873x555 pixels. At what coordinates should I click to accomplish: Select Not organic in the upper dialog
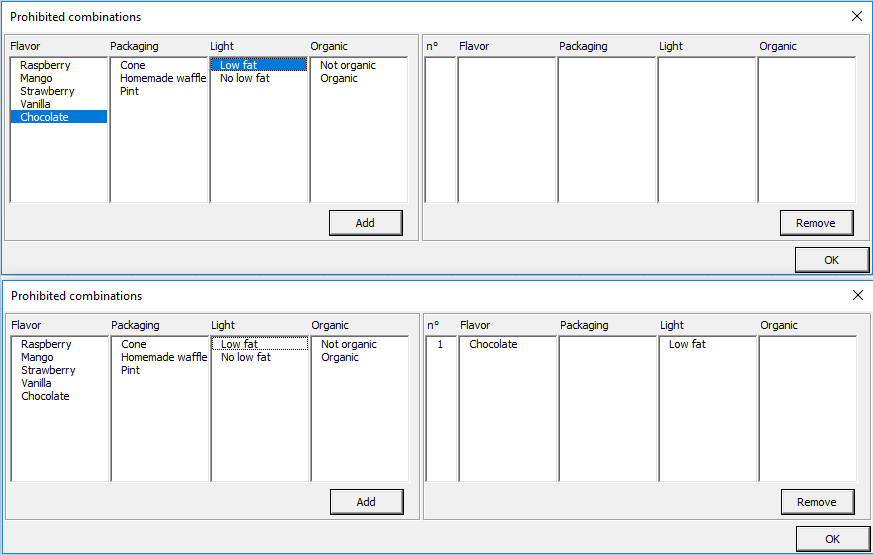[348, 65]
